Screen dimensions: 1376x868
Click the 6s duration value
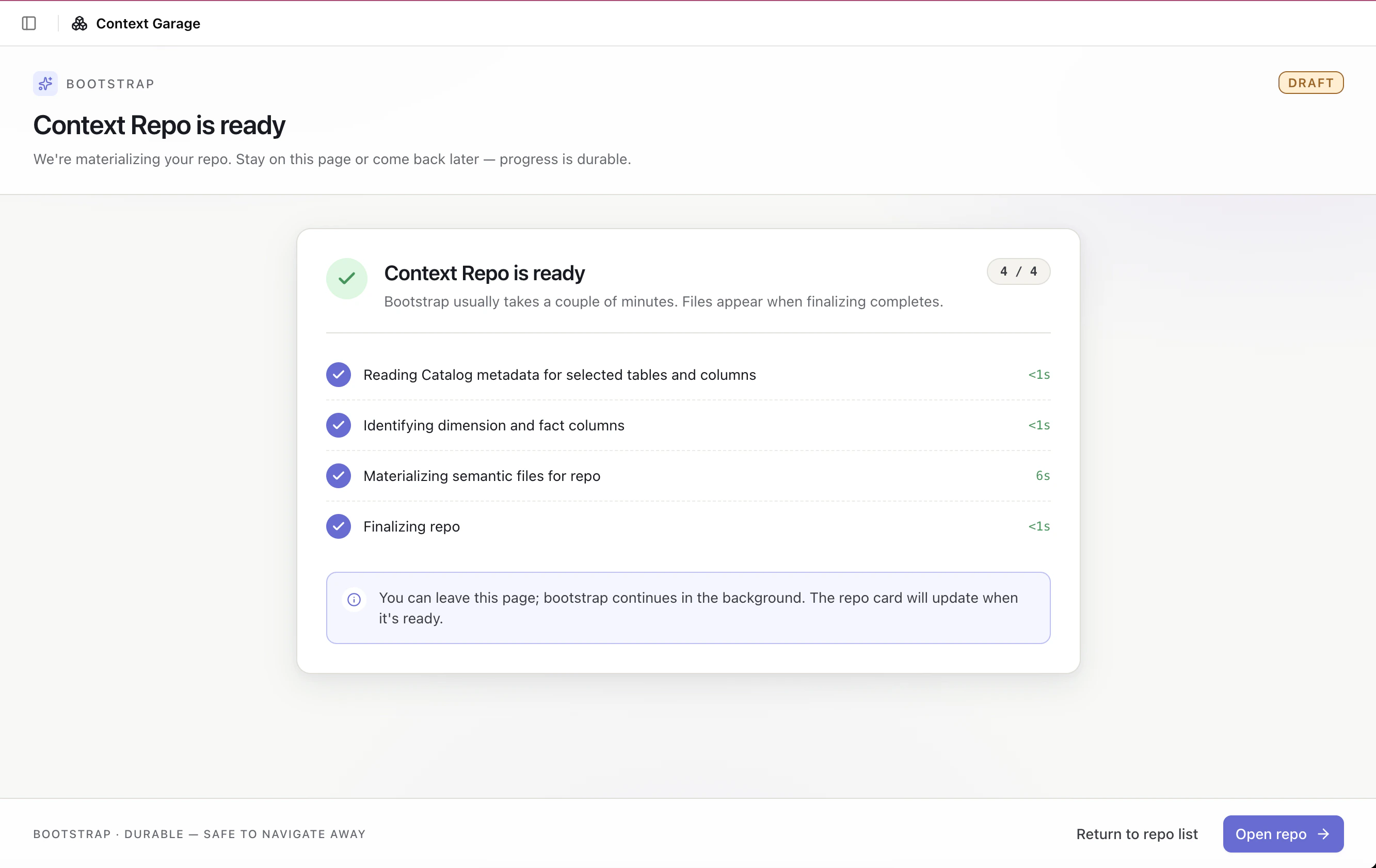point(1043,476)
